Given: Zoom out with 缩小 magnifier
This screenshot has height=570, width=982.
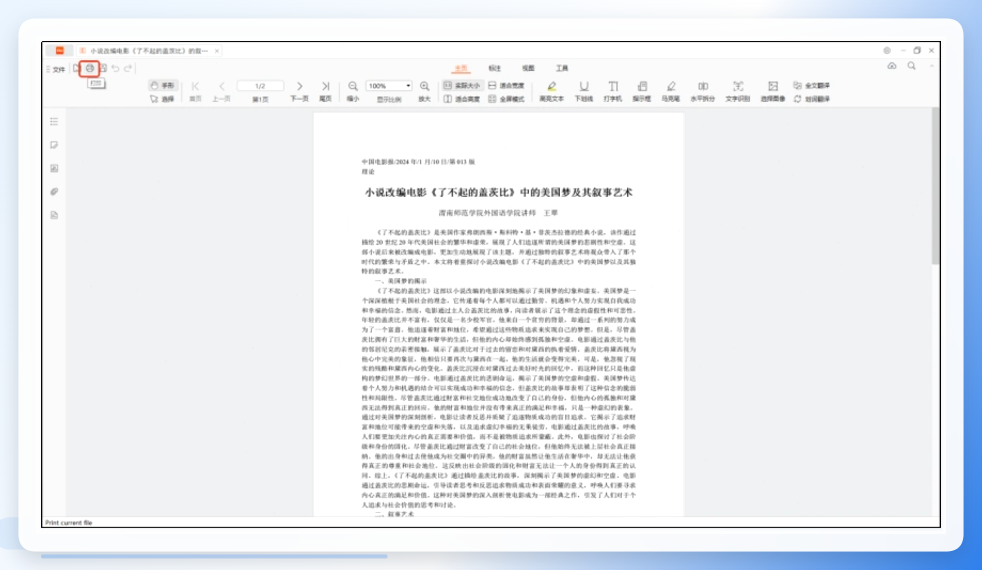Looking at the screenshot, I should tap(353, 91).
